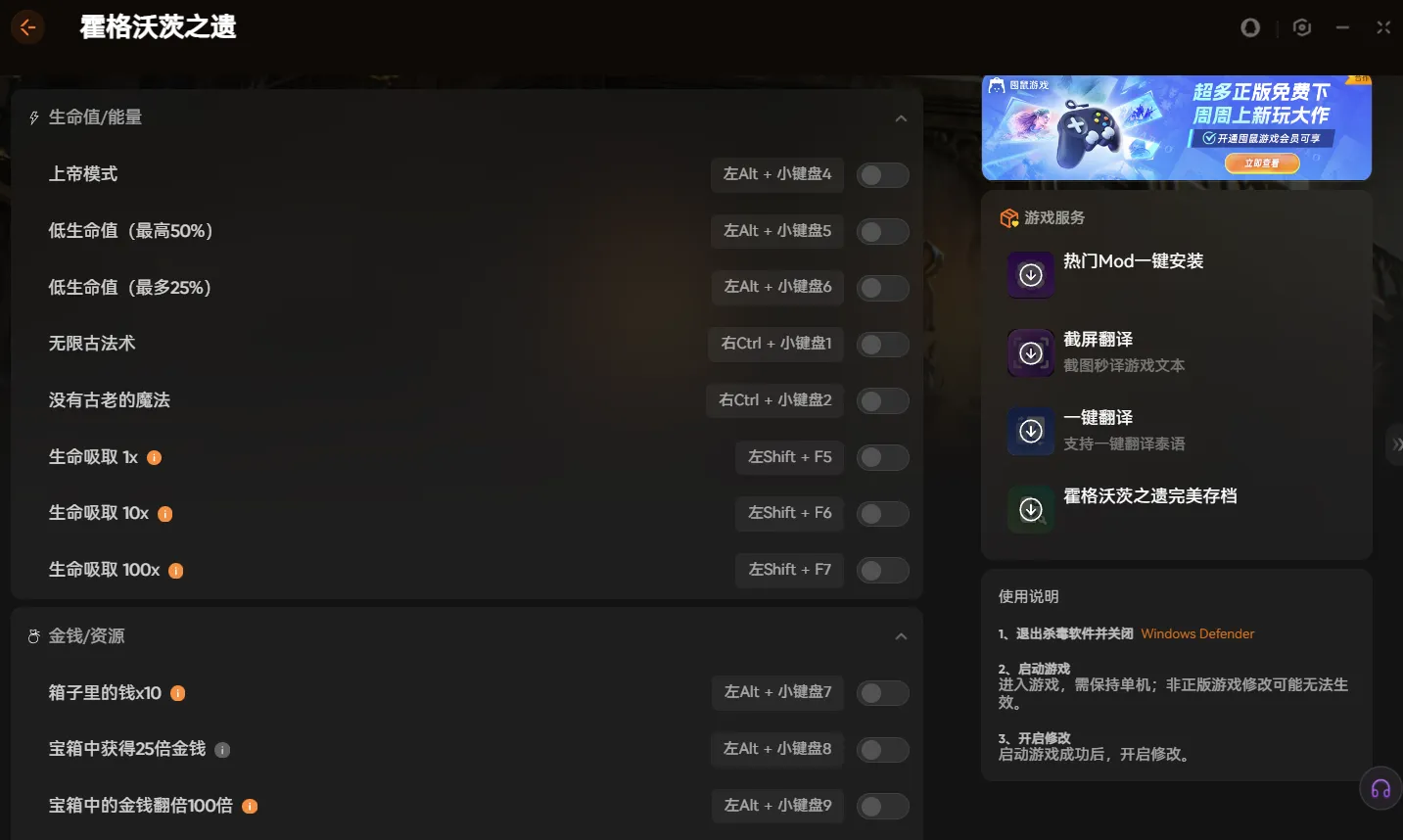Click the 霍格沃茨之遗完美存档 download icon
This screenshot has width=1403, height=840.
pos(1030,509)
